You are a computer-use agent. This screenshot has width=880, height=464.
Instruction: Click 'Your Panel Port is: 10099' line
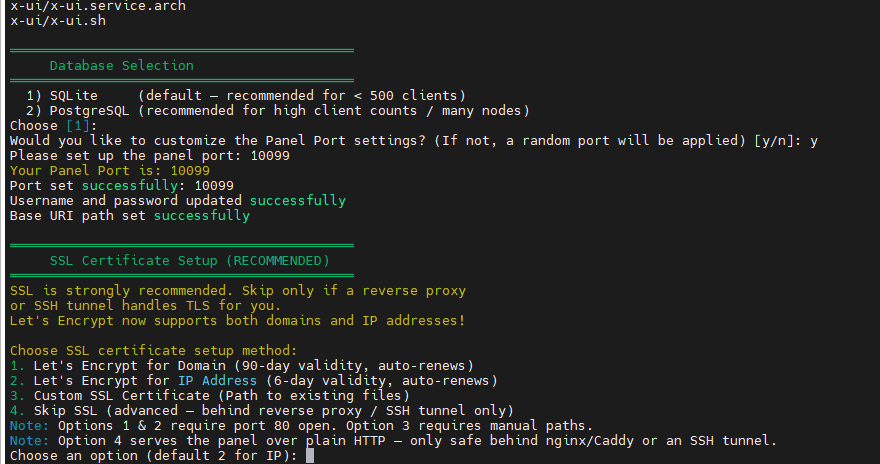click(x=110, y=171)
